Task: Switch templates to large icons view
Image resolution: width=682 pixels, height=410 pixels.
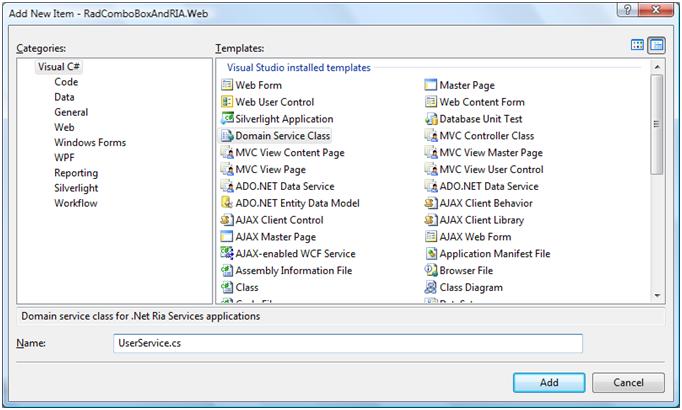Action: point(638,45)
